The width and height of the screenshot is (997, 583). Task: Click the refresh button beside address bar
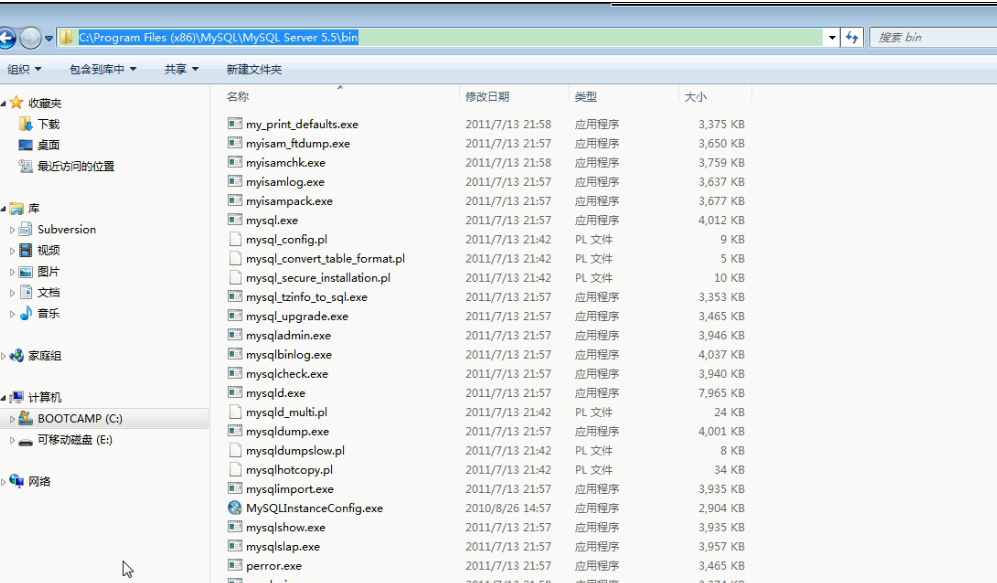[x=852, y=38]
